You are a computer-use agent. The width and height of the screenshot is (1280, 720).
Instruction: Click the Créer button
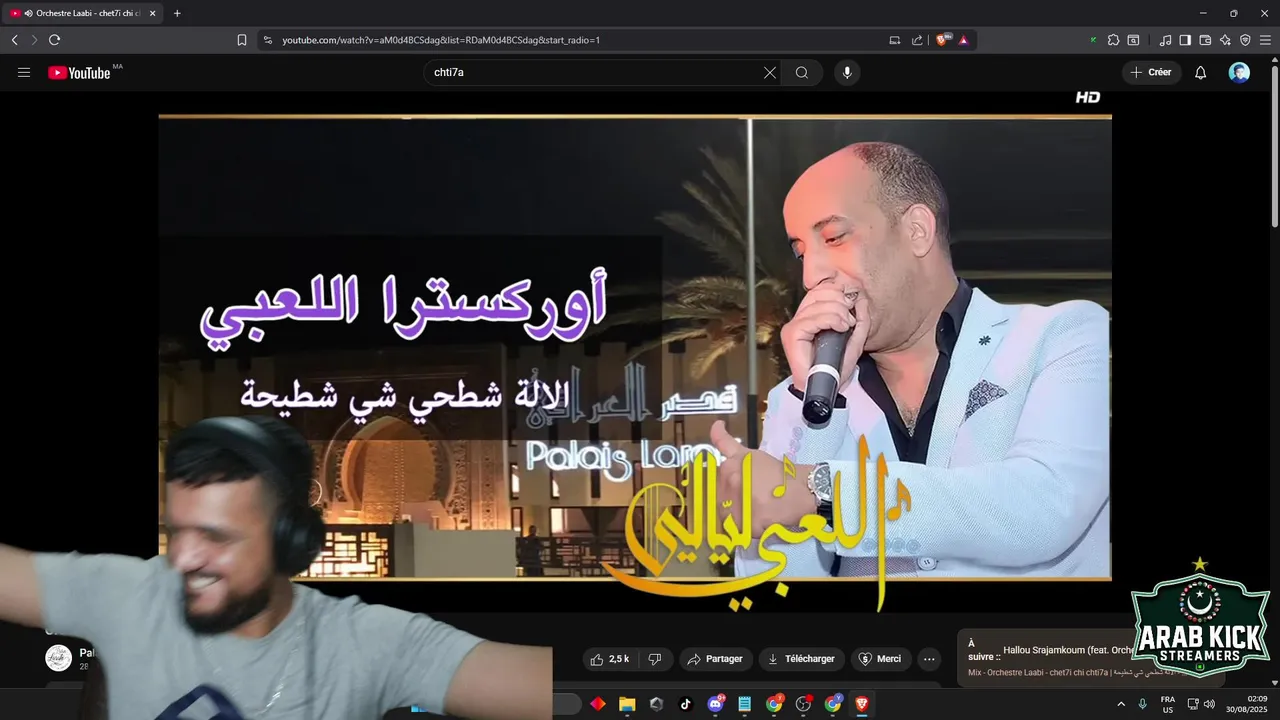point(1152,72)
